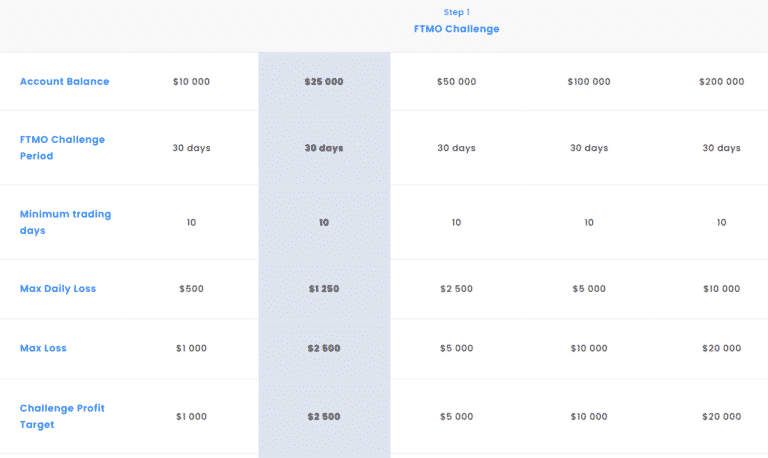Click the $1 250 max daily loss value
The height and width of the screenshot is (458, 768).
coord(324,289)
